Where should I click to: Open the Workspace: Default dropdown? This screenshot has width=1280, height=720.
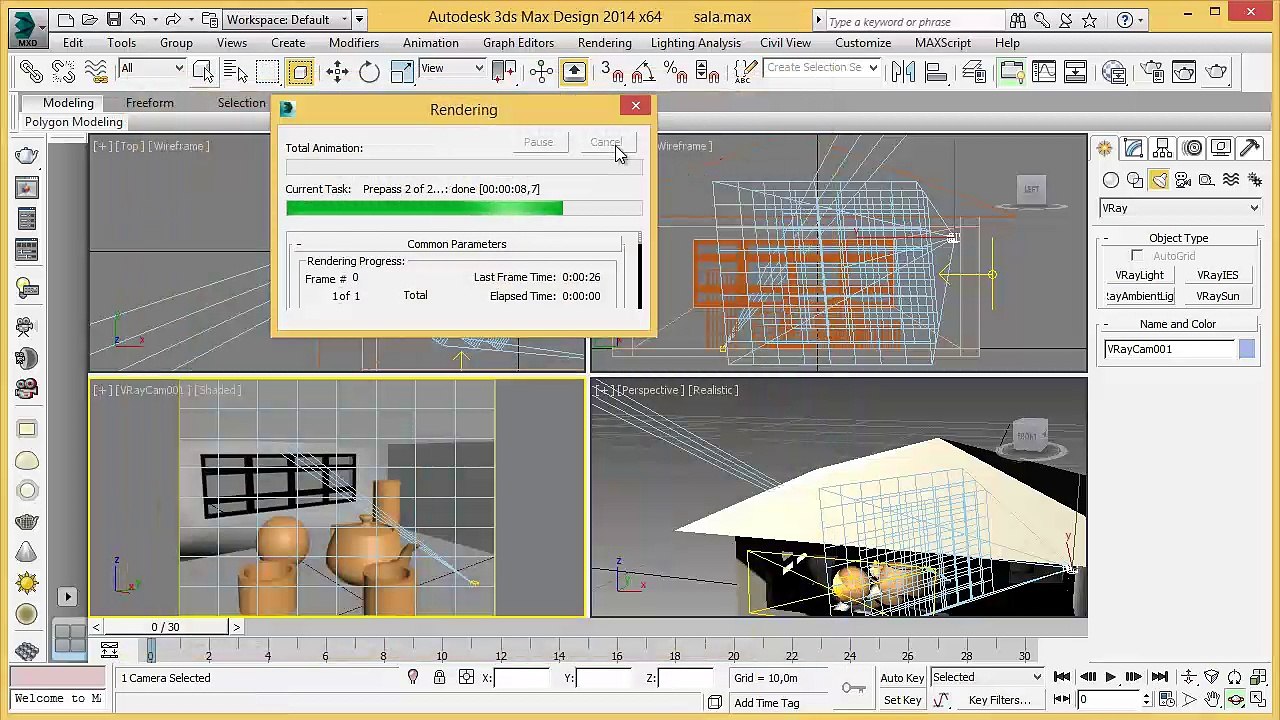click(286, 19)
